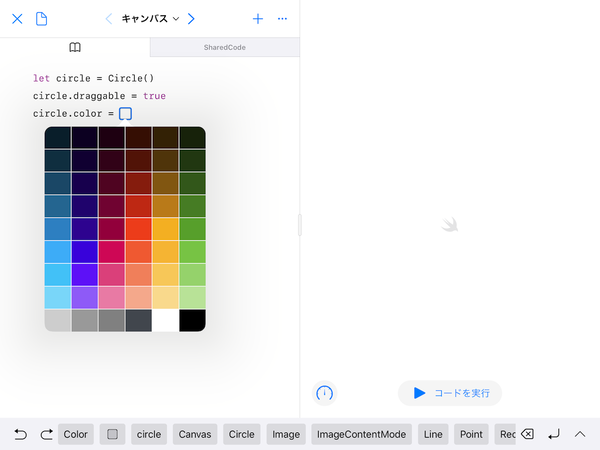
Task: Expand the suggestion bar with the up chevron
Action: [x=580, y=434]
